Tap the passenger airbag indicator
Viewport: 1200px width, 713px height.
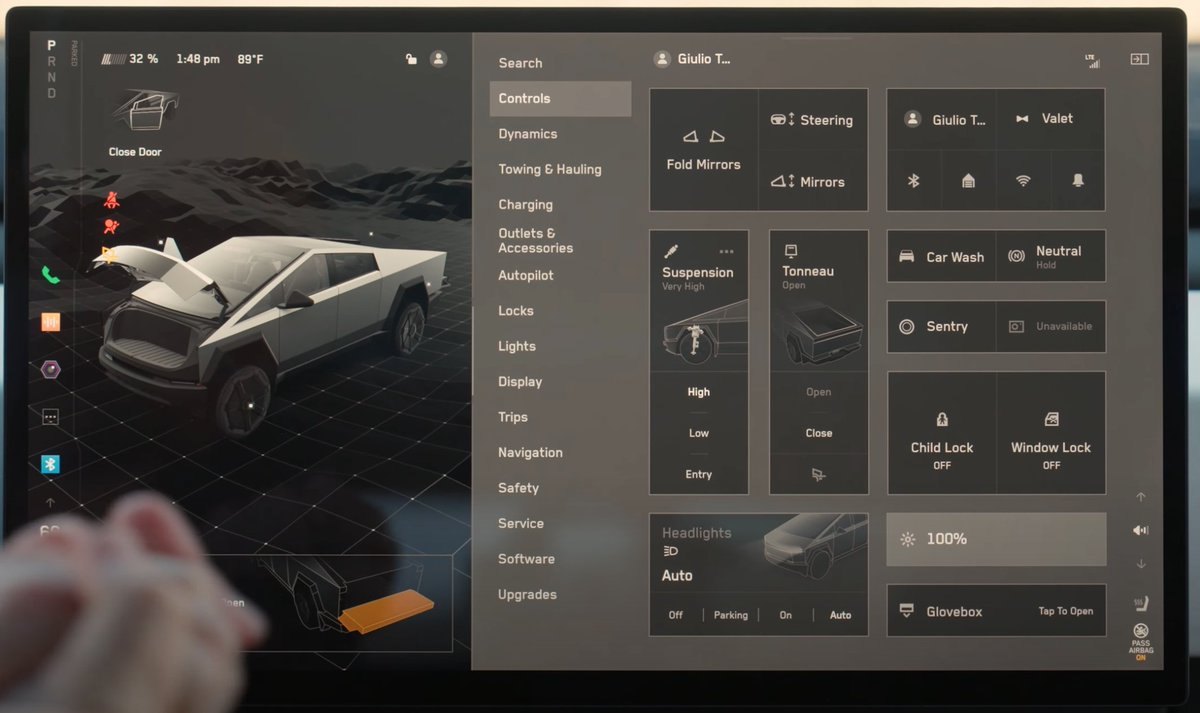[1141, 642]
